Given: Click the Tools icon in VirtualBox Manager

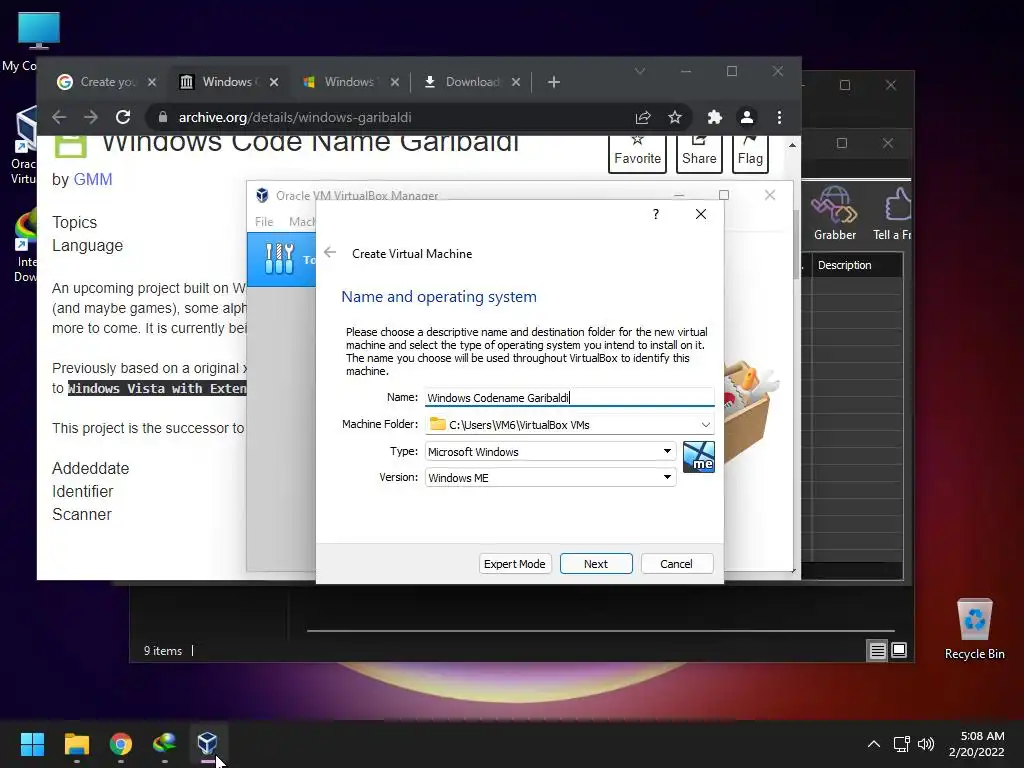Looking at the screenshot, I should (x=280, y=259).
